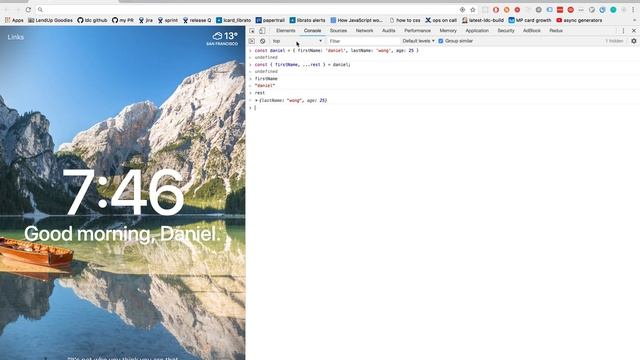Switch to the Security tab
The height and width of the screenshot is (360, 640).
(x=506, y=31)
